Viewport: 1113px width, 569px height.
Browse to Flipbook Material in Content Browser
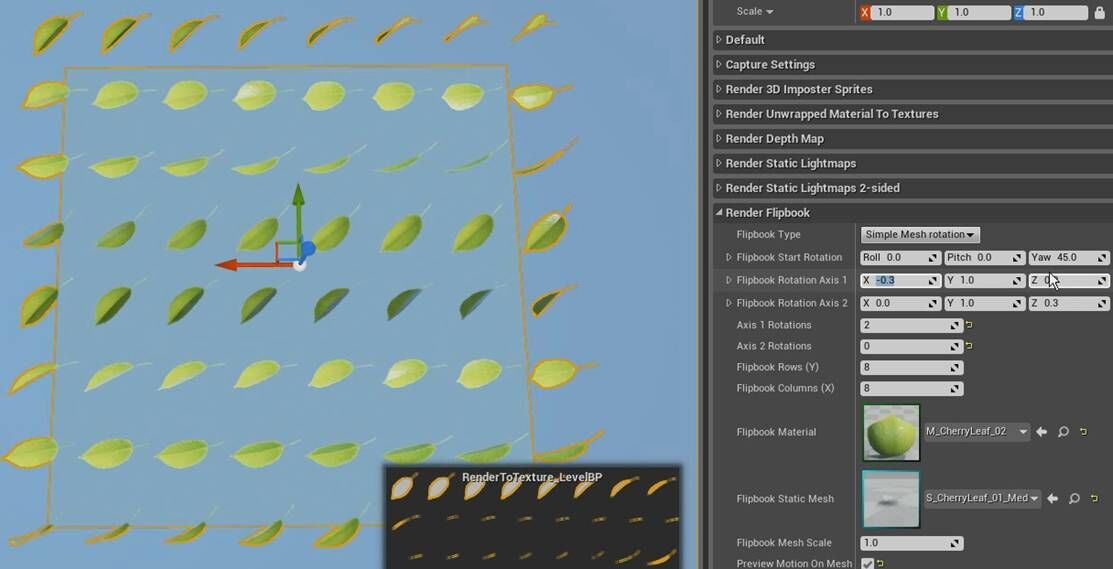click(x=1063, y=431)
